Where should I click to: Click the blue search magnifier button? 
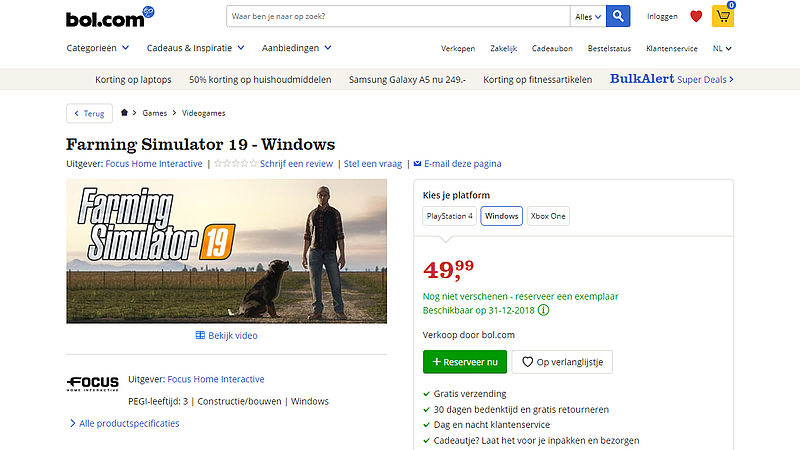(x=618, y=16)
